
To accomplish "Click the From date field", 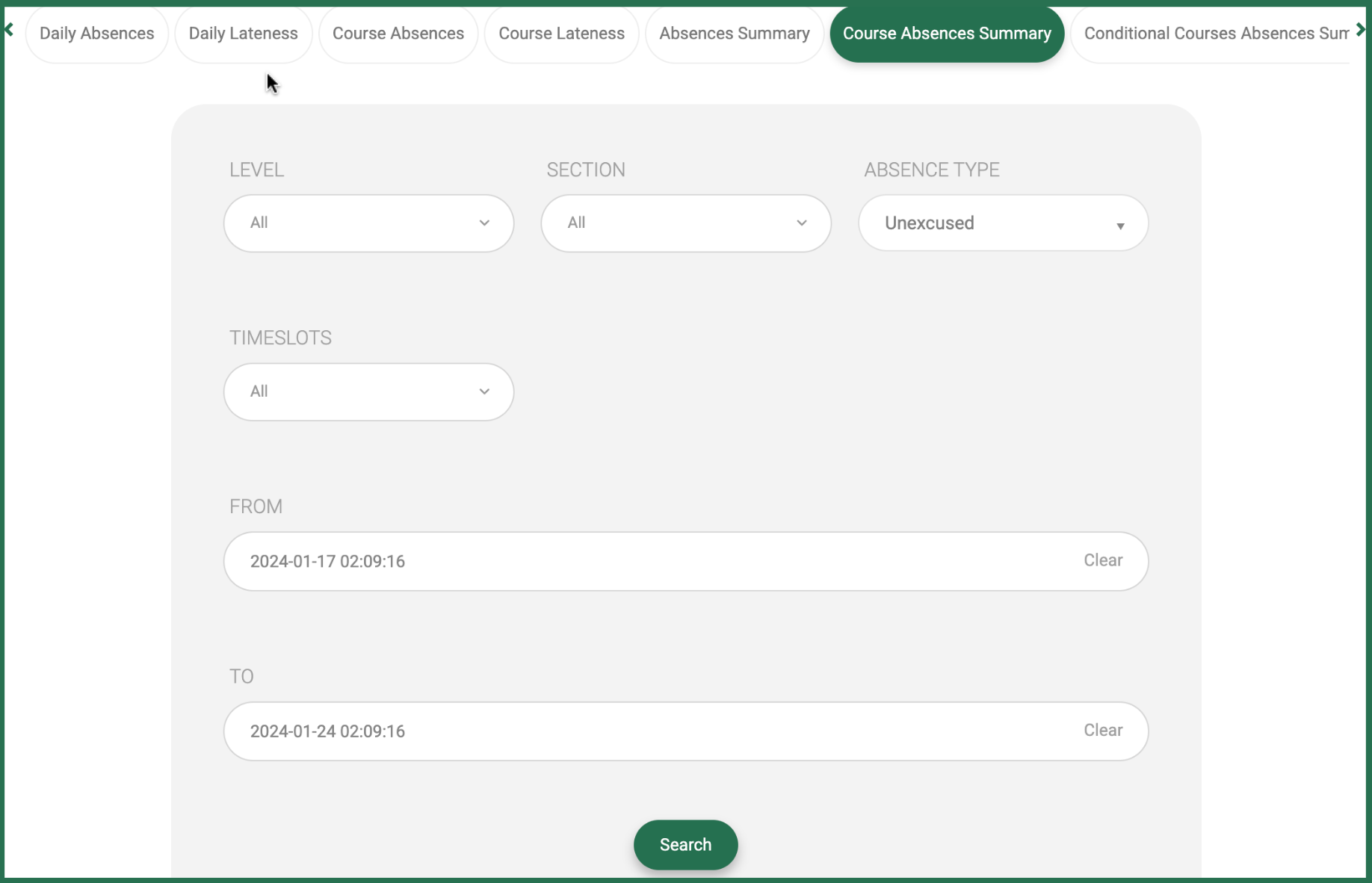I will tap(686, 562).
